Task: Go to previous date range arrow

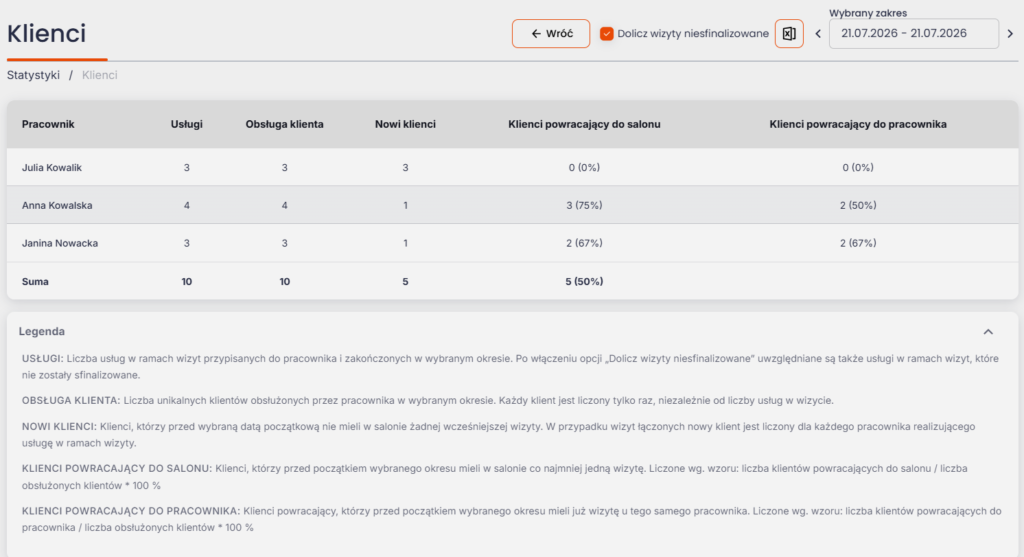Action: tap(818, 33)
